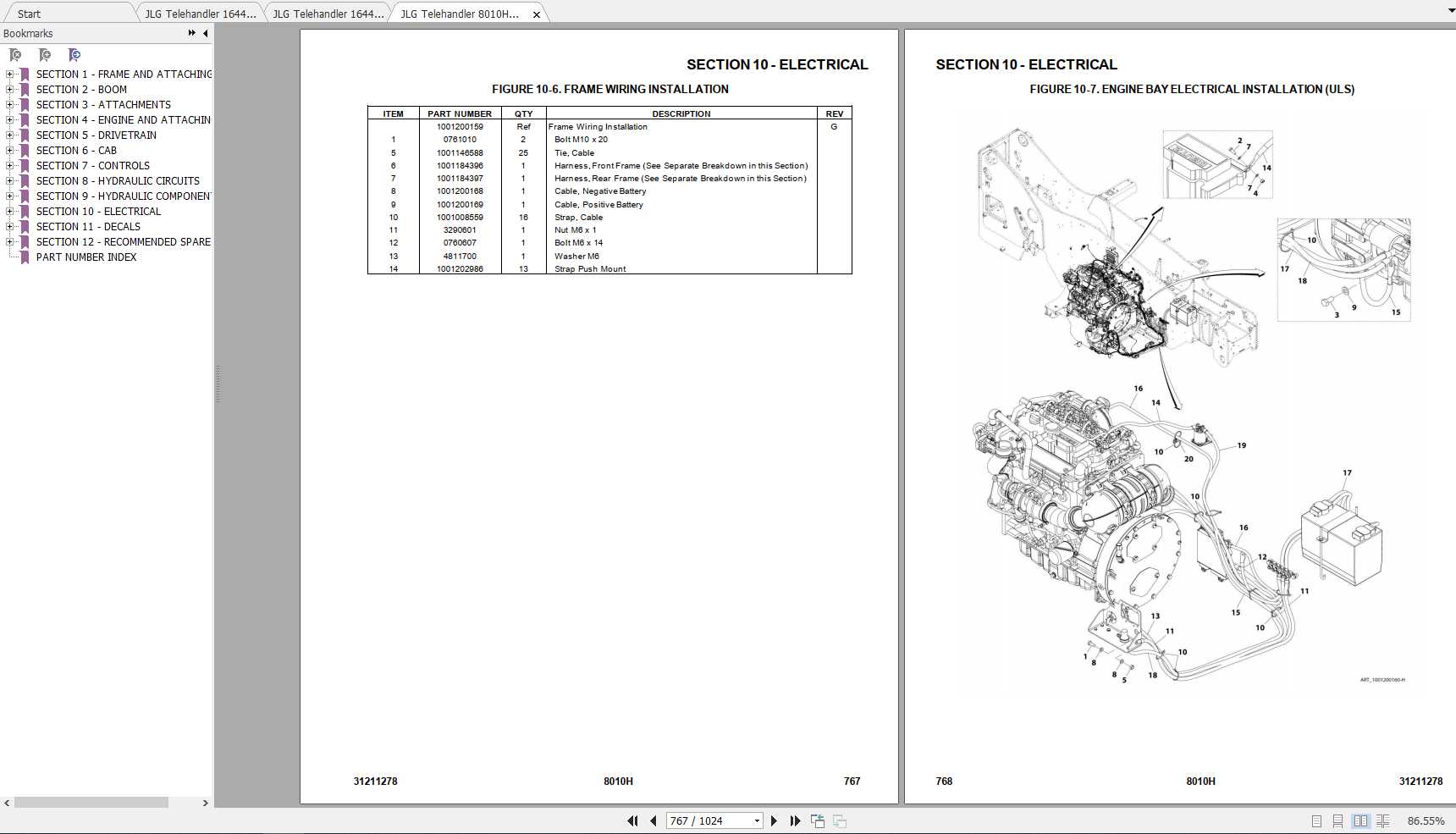The image size is (1456, 834).
Task: Expand SECTION 1 - FRAME AND ATTACHING bookmark
Action: click(9, 75)
